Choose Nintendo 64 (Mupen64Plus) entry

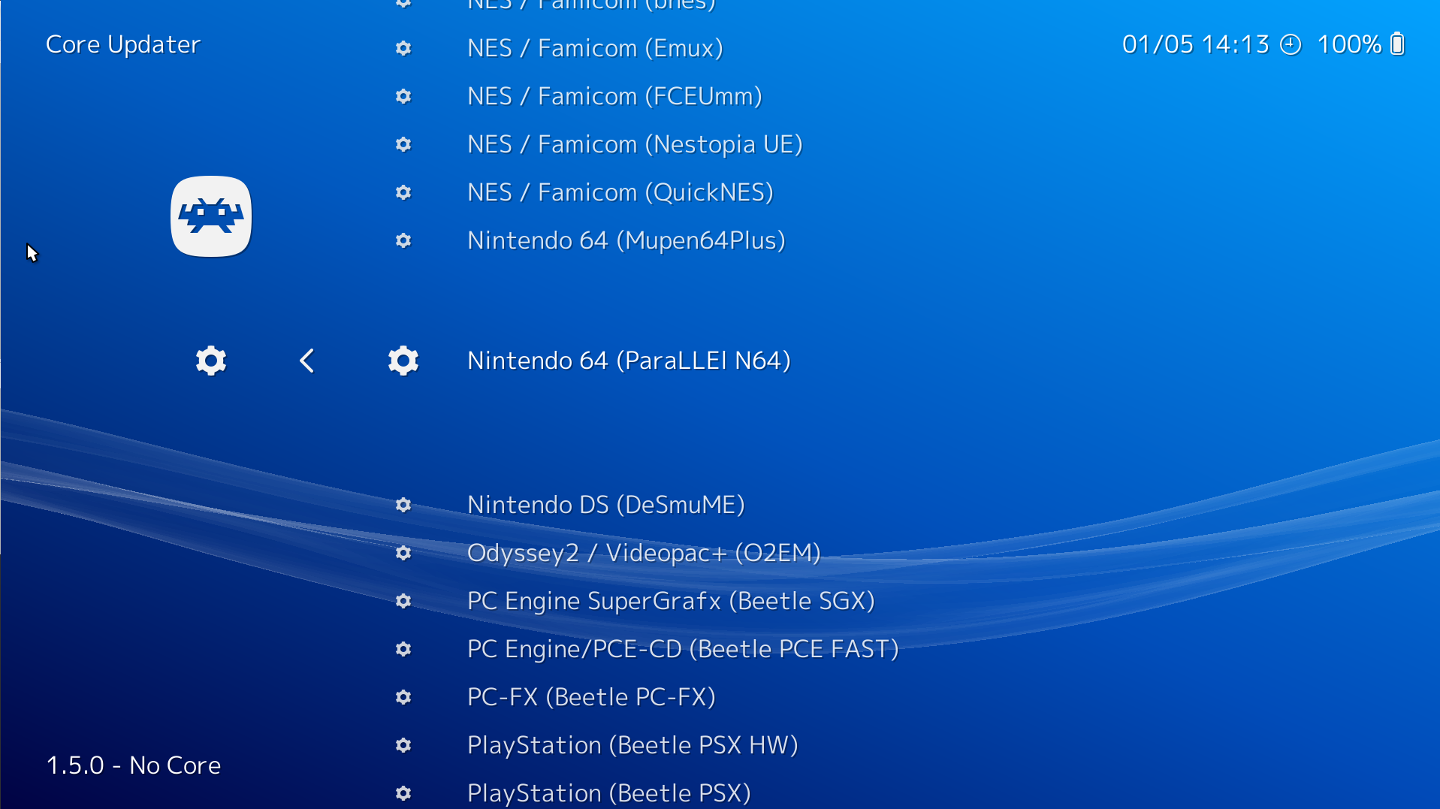coord(626,240)
